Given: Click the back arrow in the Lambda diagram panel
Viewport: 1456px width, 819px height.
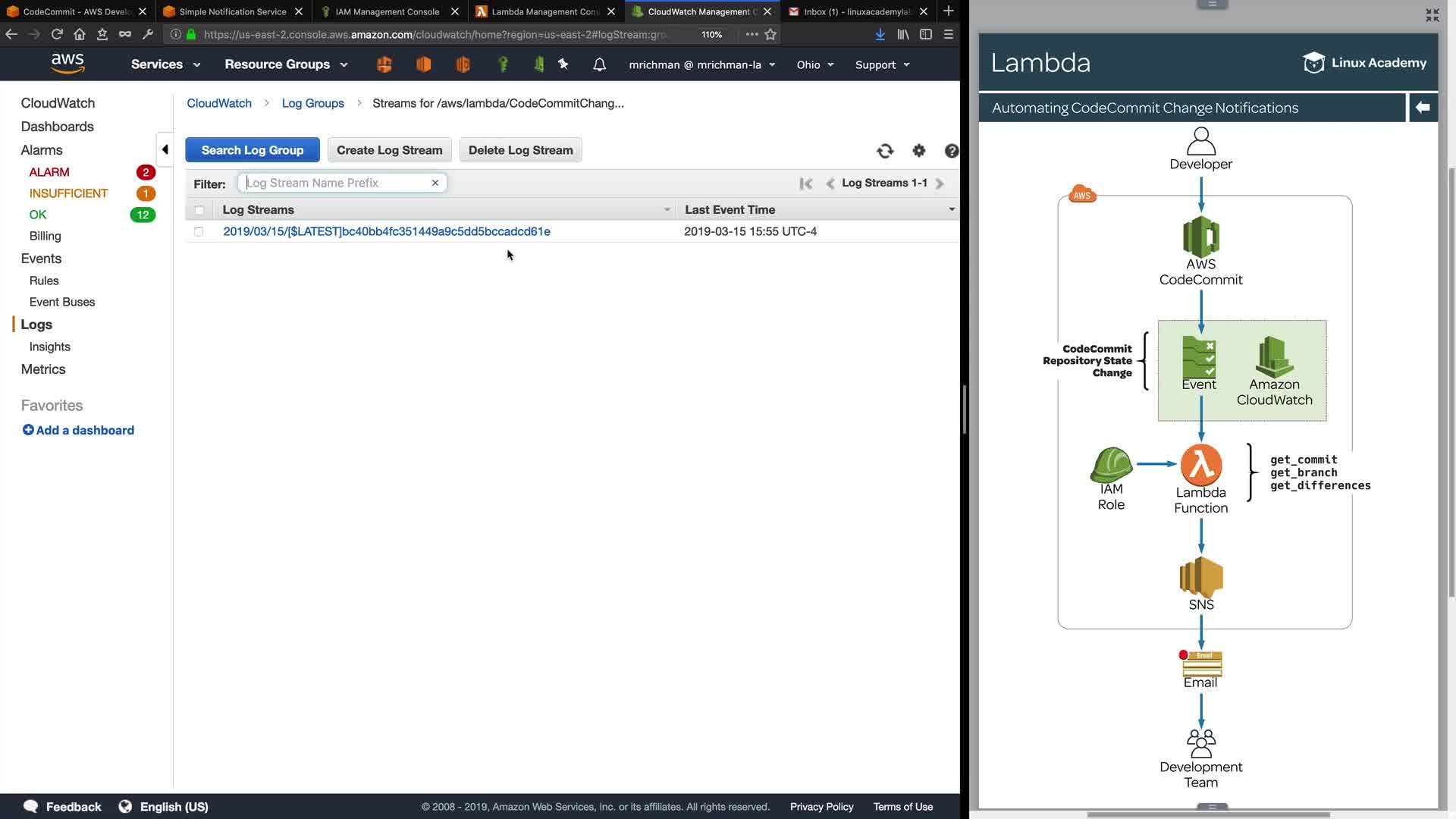Looking at the screenshot, I should pos(1423,108).
